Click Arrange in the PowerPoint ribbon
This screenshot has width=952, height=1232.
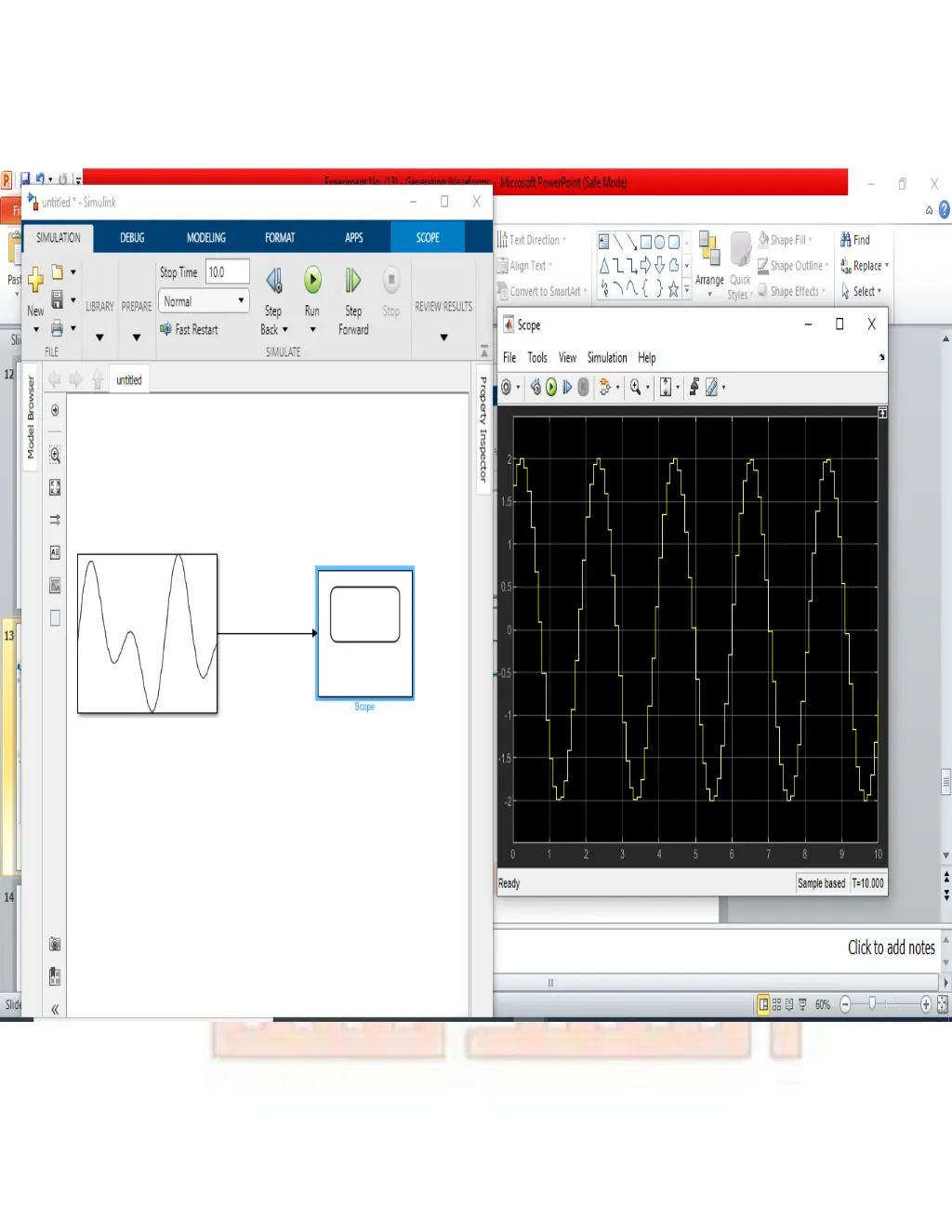[709, 263]
